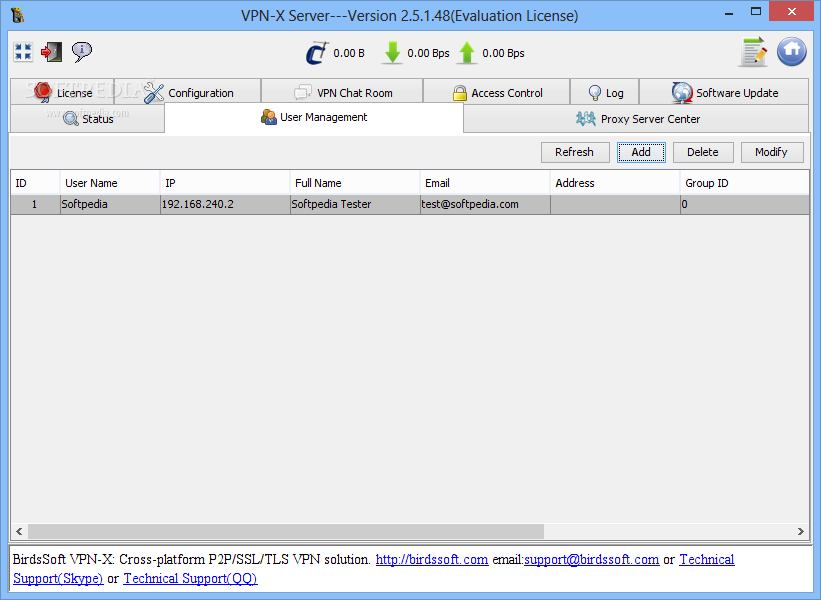Sort by the ID column header
The width and height of the screenshot is (821, 600).
[35, 183]
